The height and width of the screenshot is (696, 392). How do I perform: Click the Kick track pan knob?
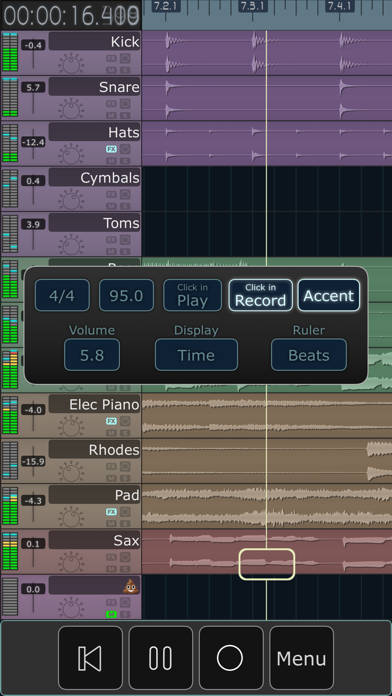(71, 65)
